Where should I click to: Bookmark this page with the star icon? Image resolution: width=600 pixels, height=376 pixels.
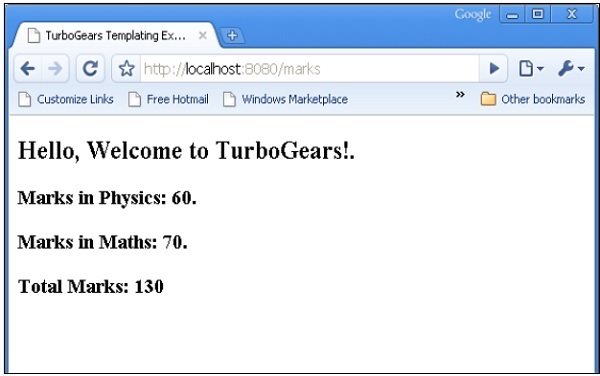(127, 69)
